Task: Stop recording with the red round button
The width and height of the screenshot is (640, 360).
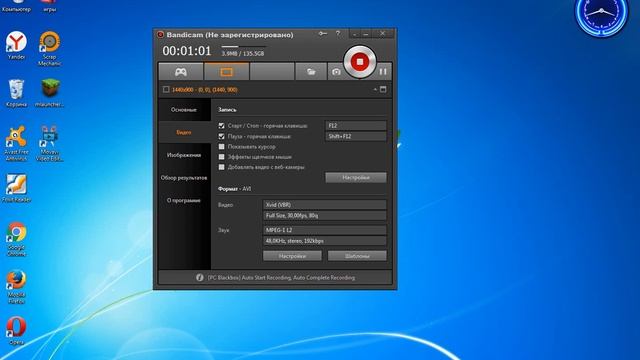Action: point(360,62)
